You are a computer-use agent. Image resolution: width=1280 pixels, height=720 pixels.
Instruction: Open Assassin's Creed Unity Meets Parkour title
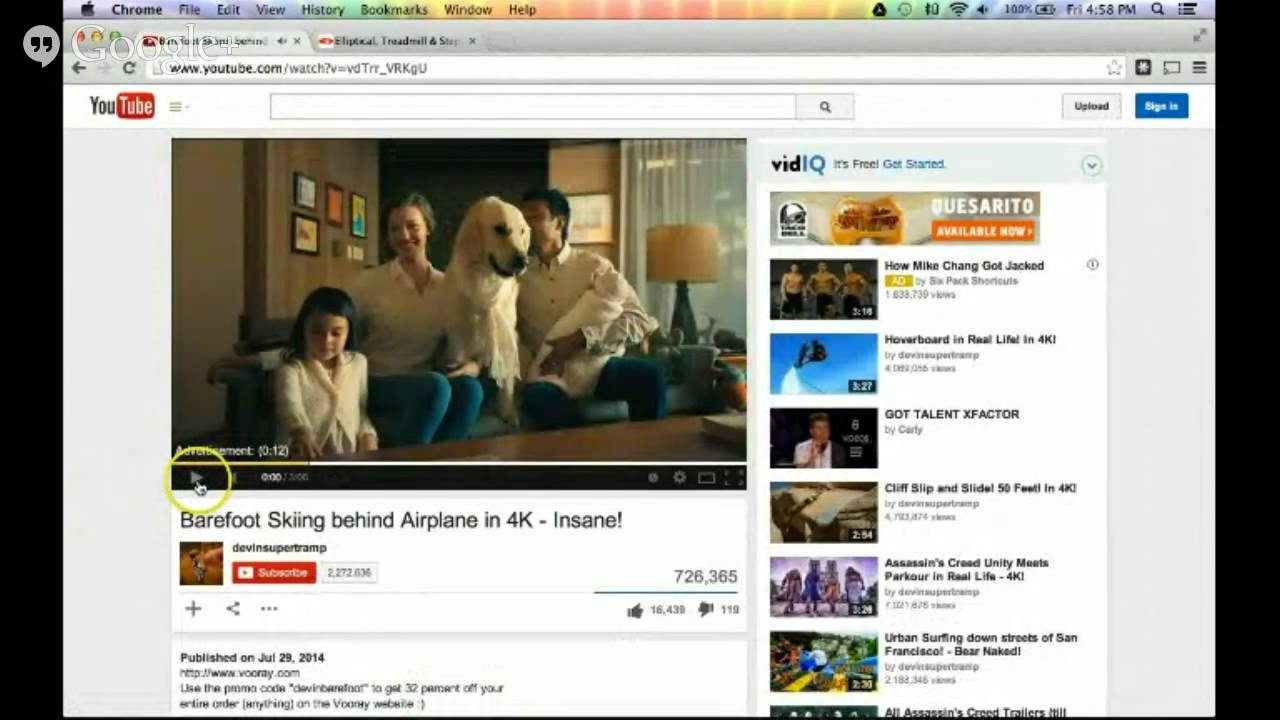click(x=967, y=570)
